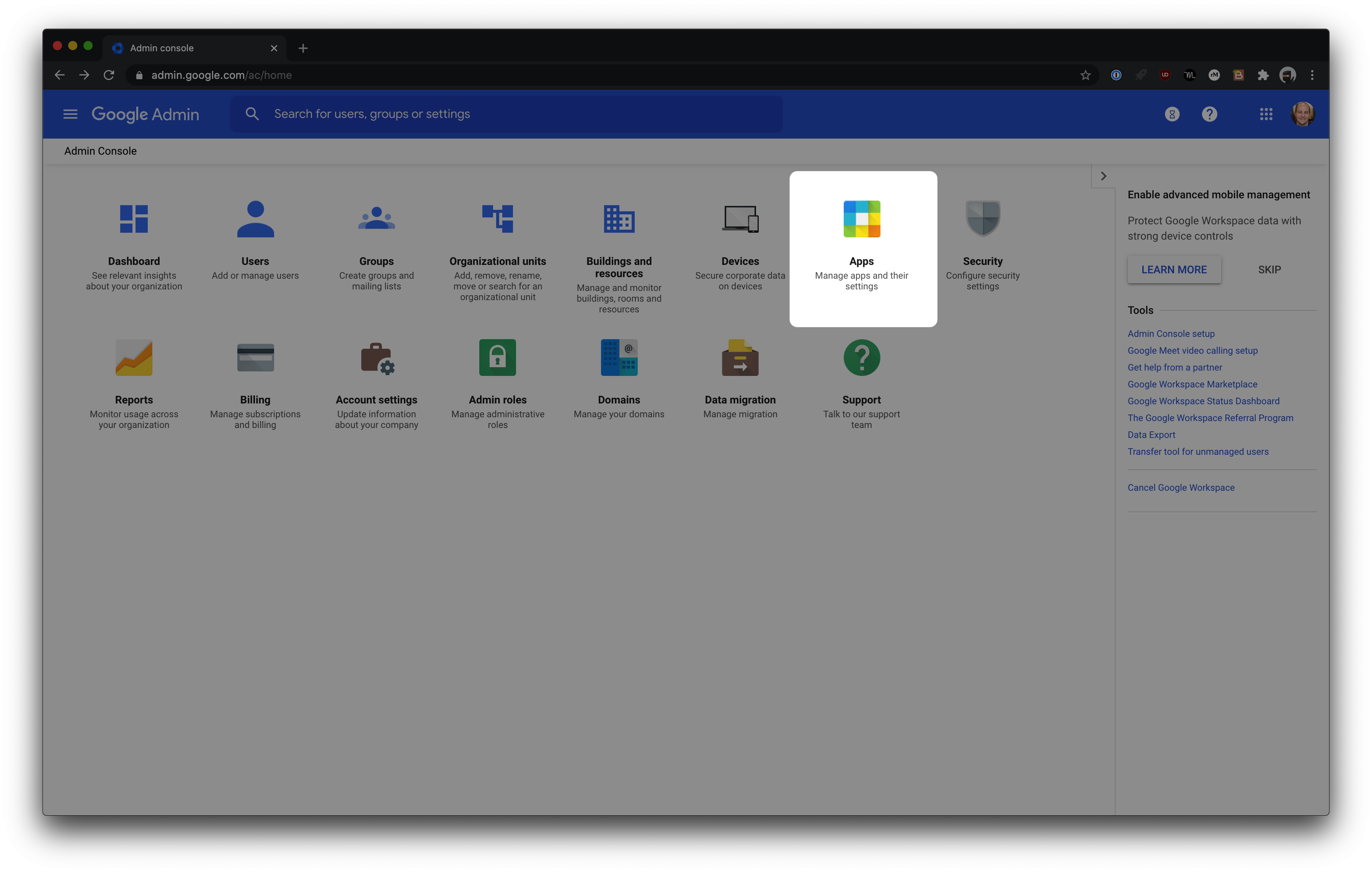Open the Chrome three-dot menu
This screenshot has width=1372, height=872.
point(1312,75)
